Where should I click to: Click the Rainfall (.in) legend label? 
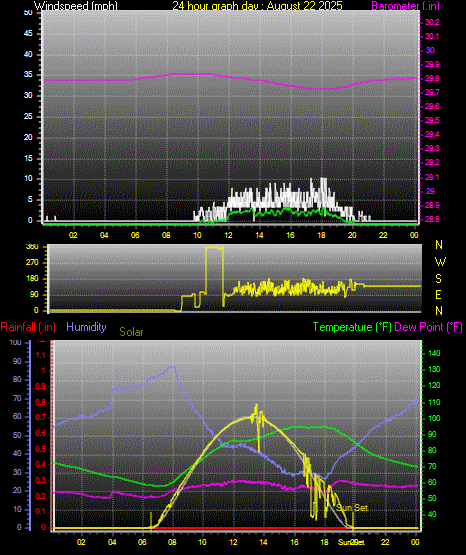coord(28,327)
